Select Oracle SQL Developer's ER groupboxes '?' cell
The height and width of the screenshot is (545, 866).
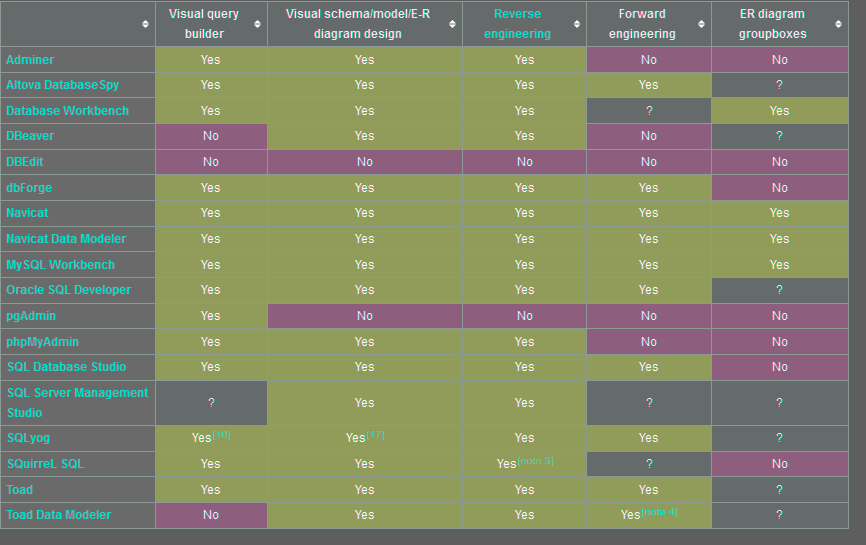point(780,290)
